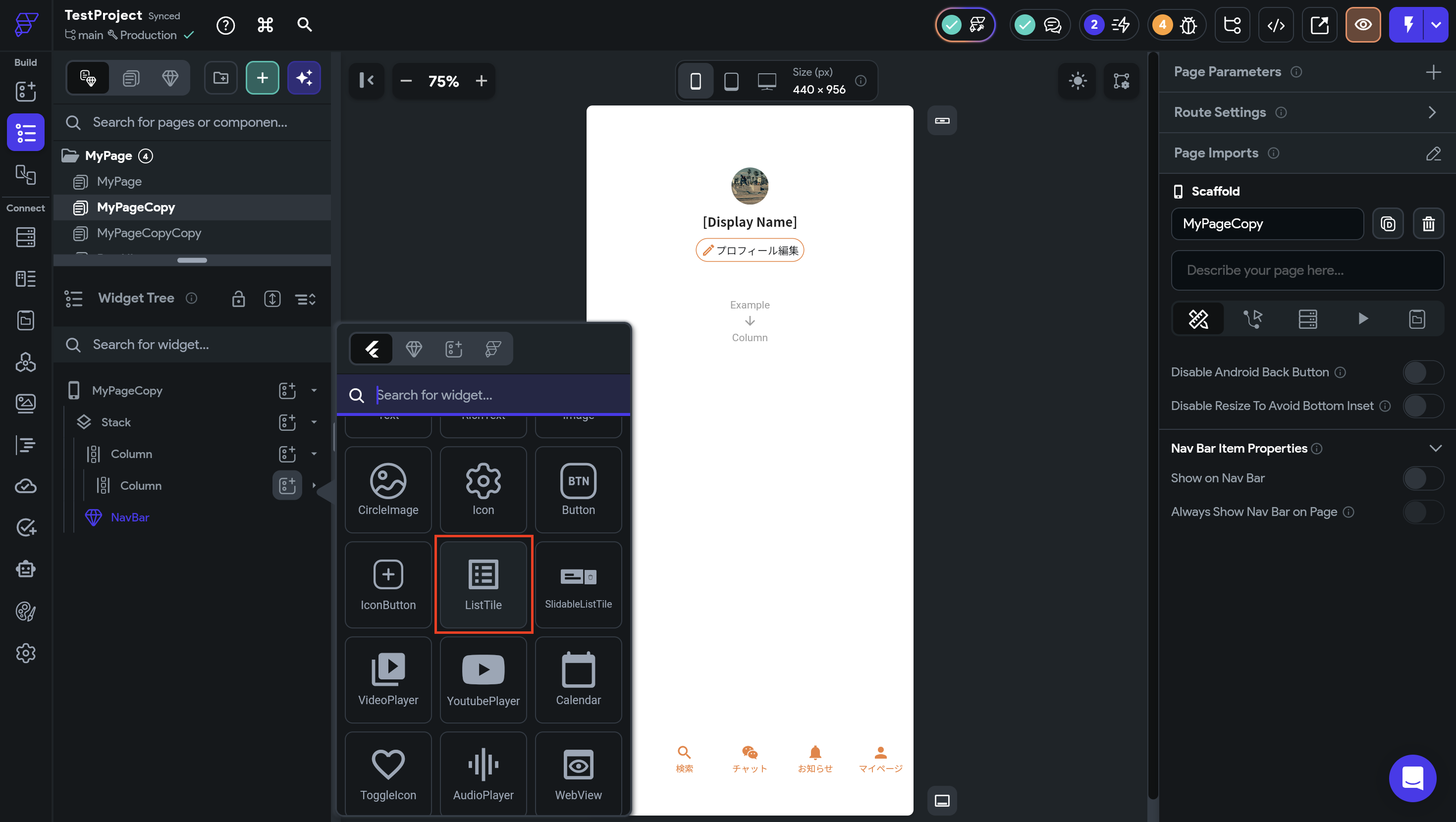Click the page description input field
Screen dimensions: 1456x822
(x=1307, y=270)
